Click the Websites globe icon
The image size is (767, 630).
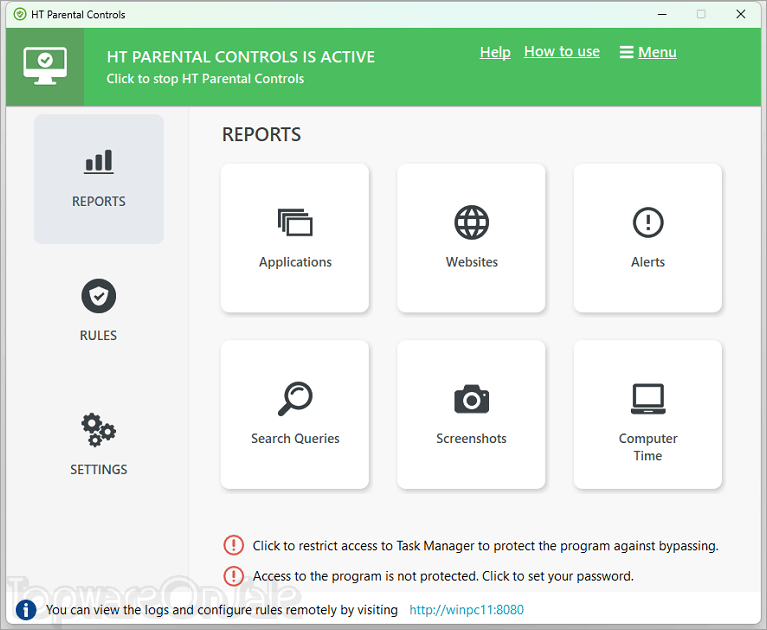point(472,223)
